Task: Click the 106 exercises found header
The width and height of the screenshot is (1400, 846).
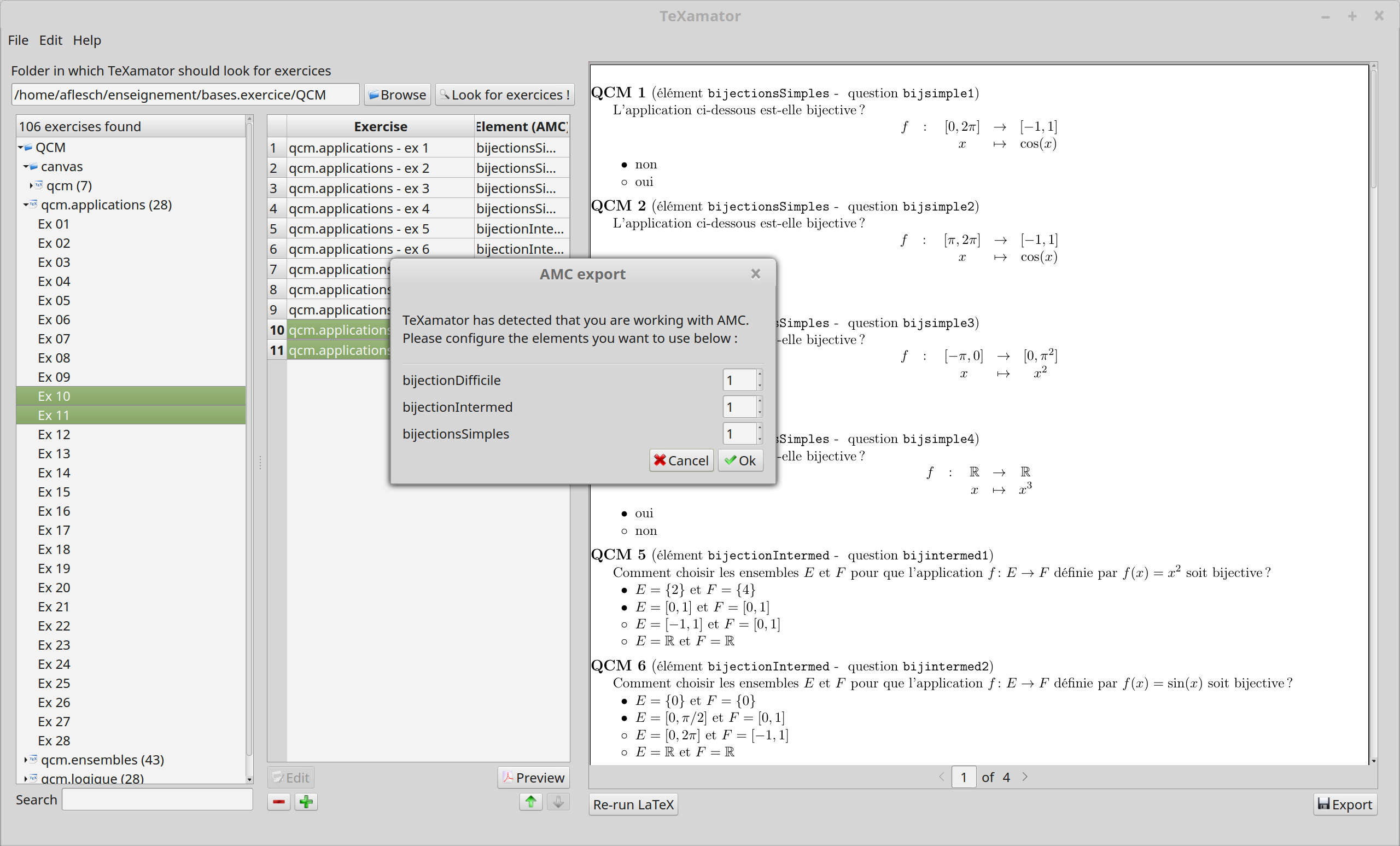Action: point(131,126)
